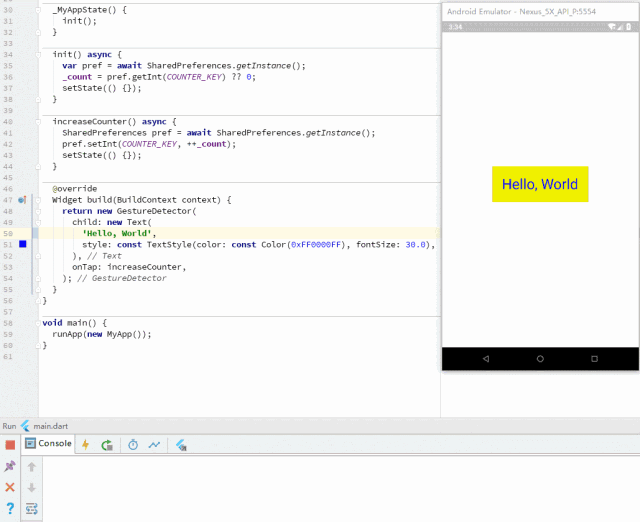This screenshot has height=522, width=640.
Task: Click init(); call on line 31
Action: [80, 21]
